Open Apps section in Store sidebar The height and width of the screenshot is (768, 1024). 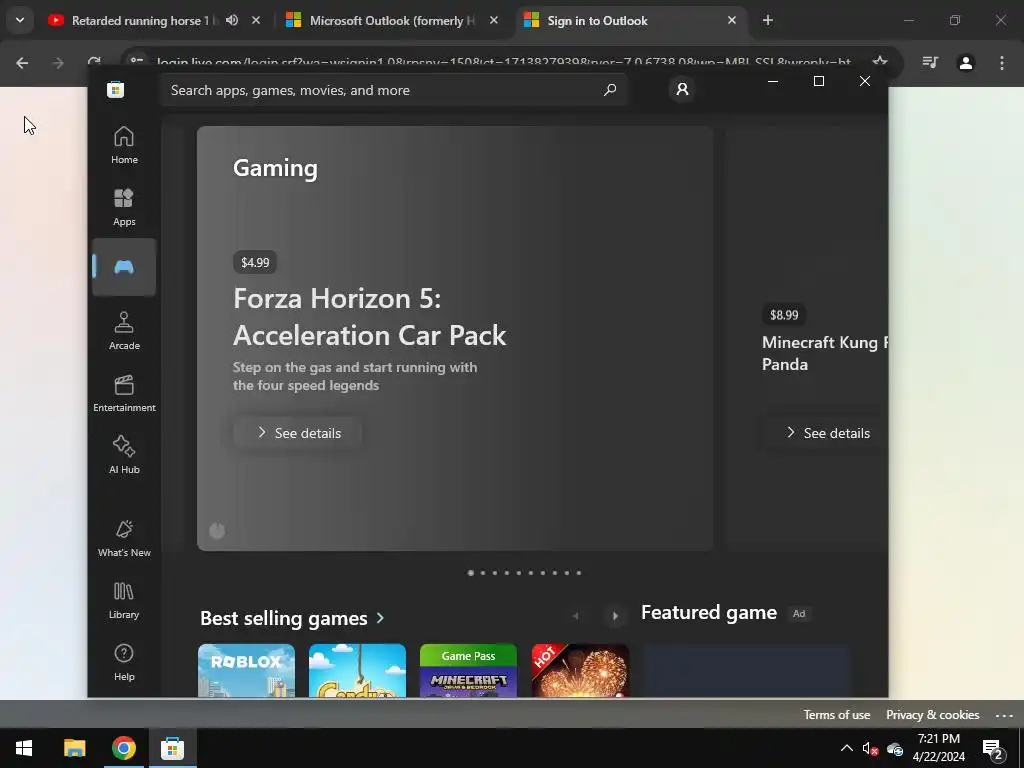point(124,207)
